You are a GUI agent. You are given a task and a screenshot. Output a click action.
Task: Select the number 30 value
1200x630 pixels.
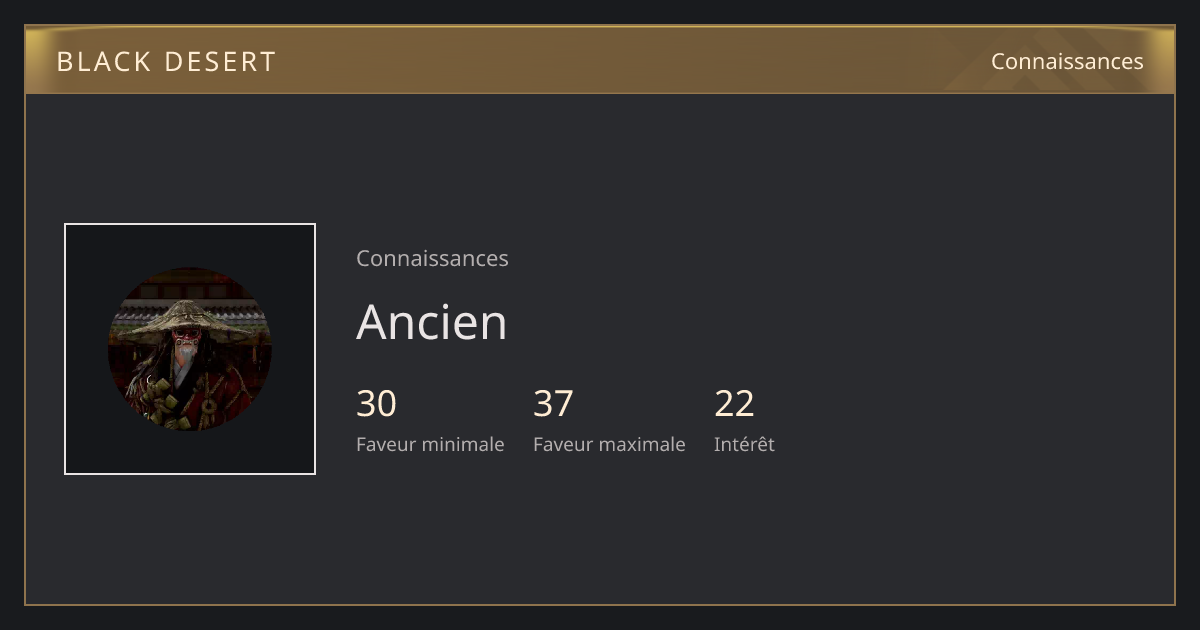(x=376, y=404)
